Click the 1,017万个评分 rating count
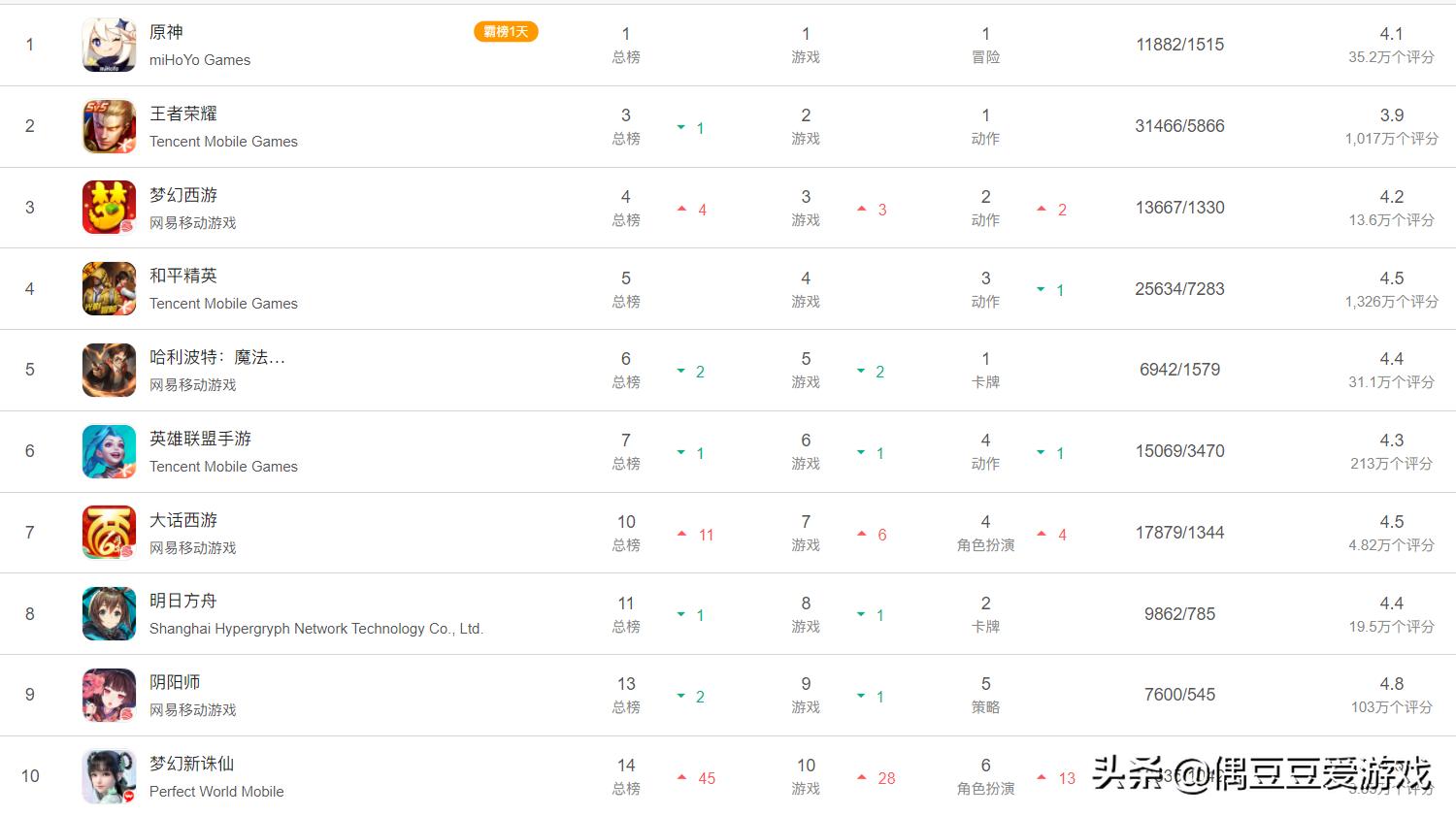 (x=1392, y=139)
